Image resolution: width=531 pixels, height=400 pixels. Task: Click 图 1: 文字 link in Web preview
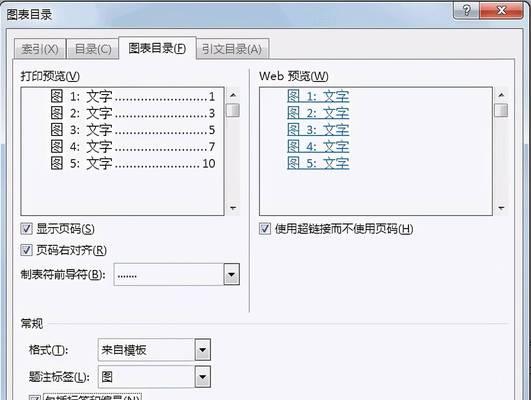[318, 96]
